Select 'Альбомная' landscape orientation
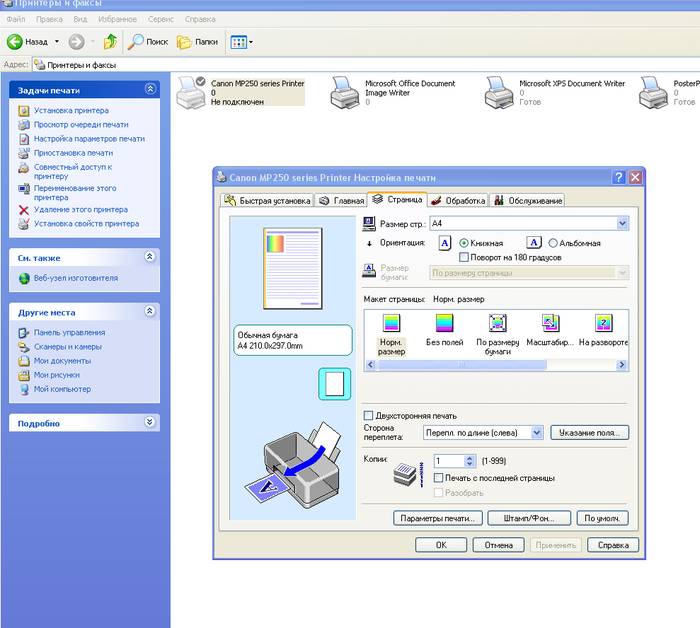The image size is (700, 628). pos(553,243)
